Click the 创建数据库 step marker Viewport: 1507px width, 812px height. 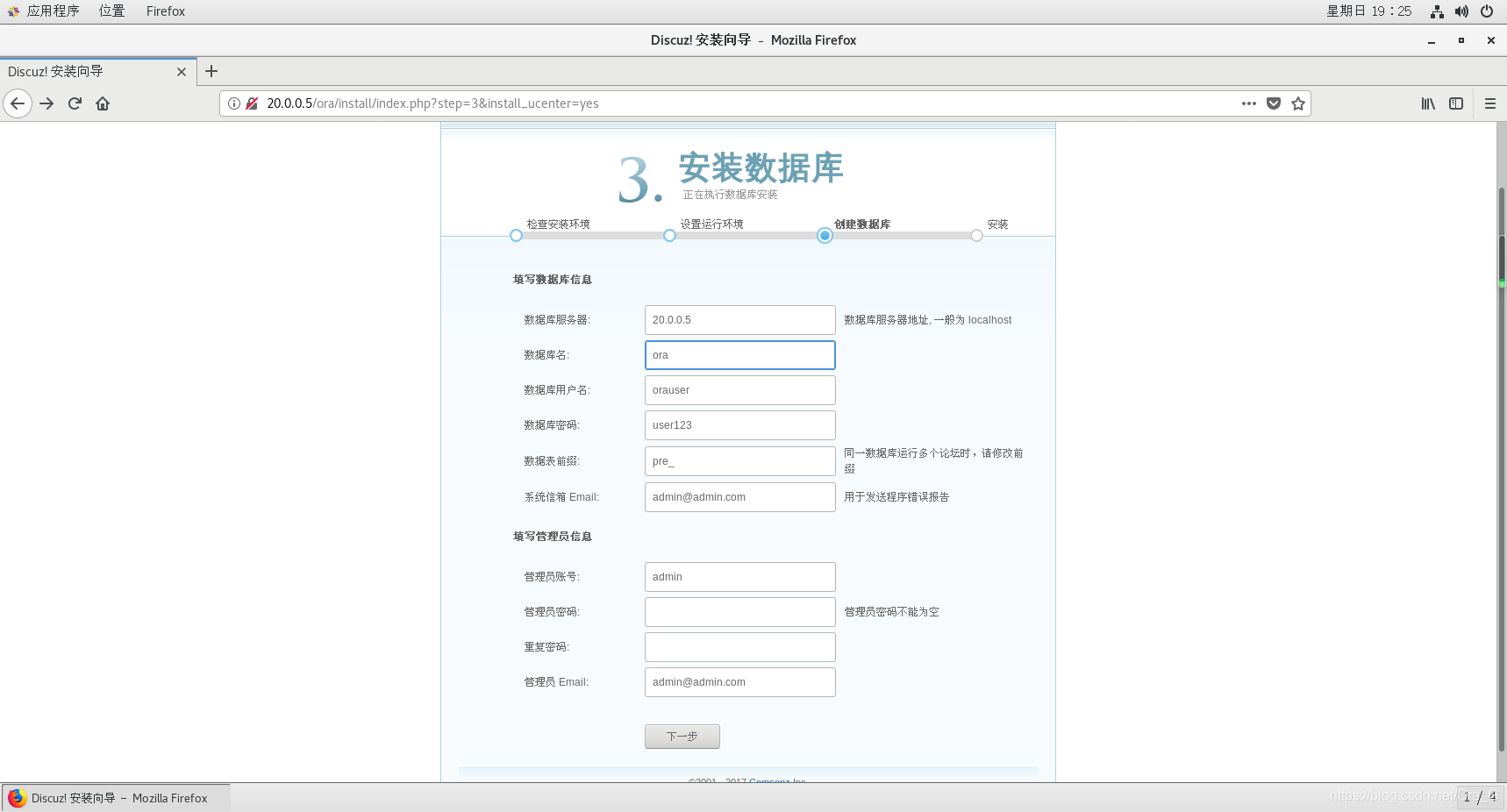825,235
